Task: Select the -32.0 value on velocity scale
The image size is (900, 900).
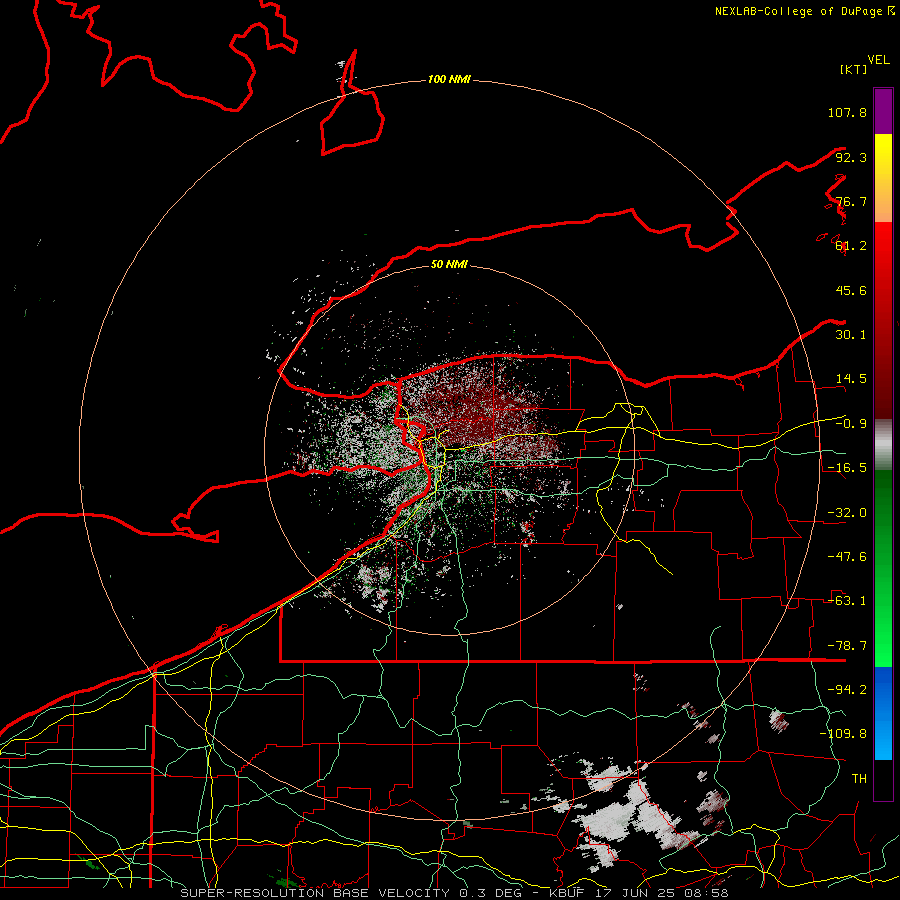Action: coord(847,513)
